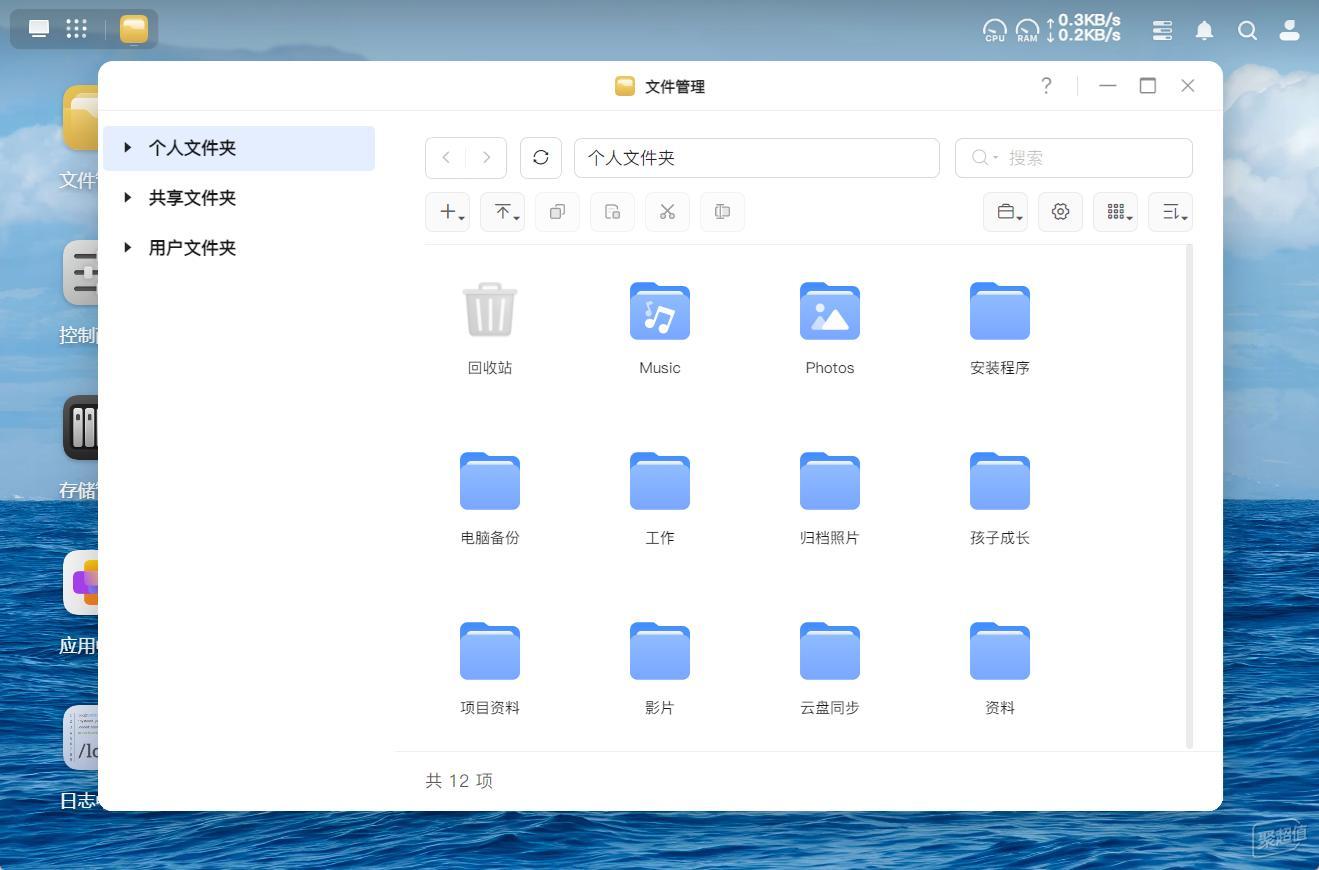Screen dimensions: 1319x870
Task: Click the network speed indicator
Action: coord(1083,28)
